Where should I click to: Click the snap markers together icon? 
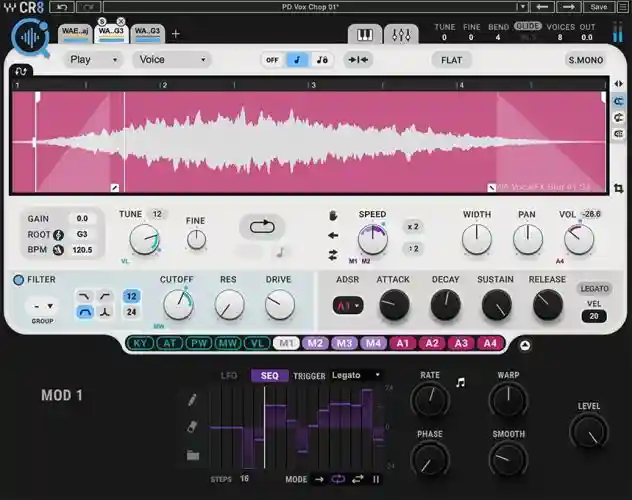coord(358,60)
